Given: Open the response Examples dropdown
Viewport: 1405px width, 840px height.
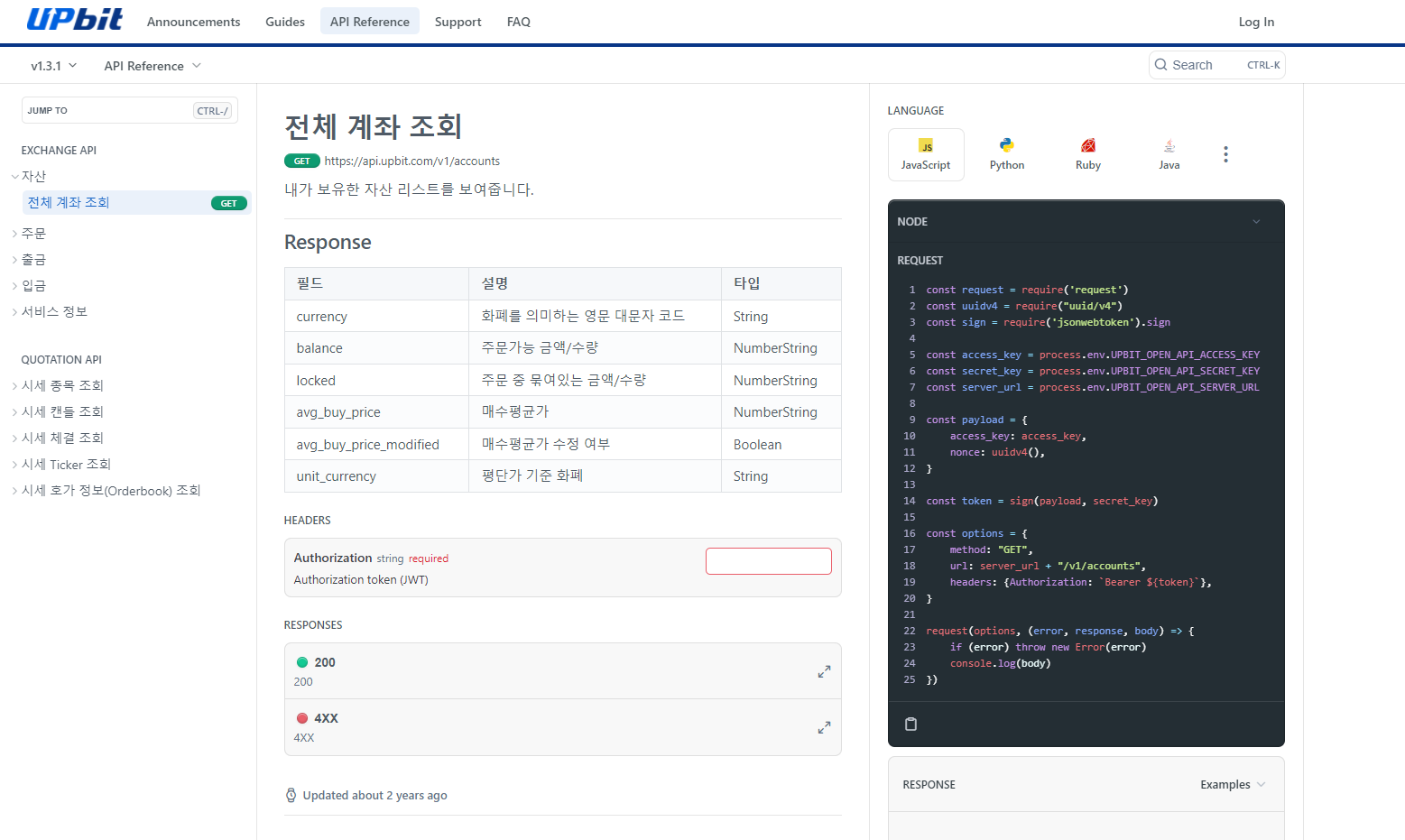Looking at the screenshot, I should [x=1233, y=784].
